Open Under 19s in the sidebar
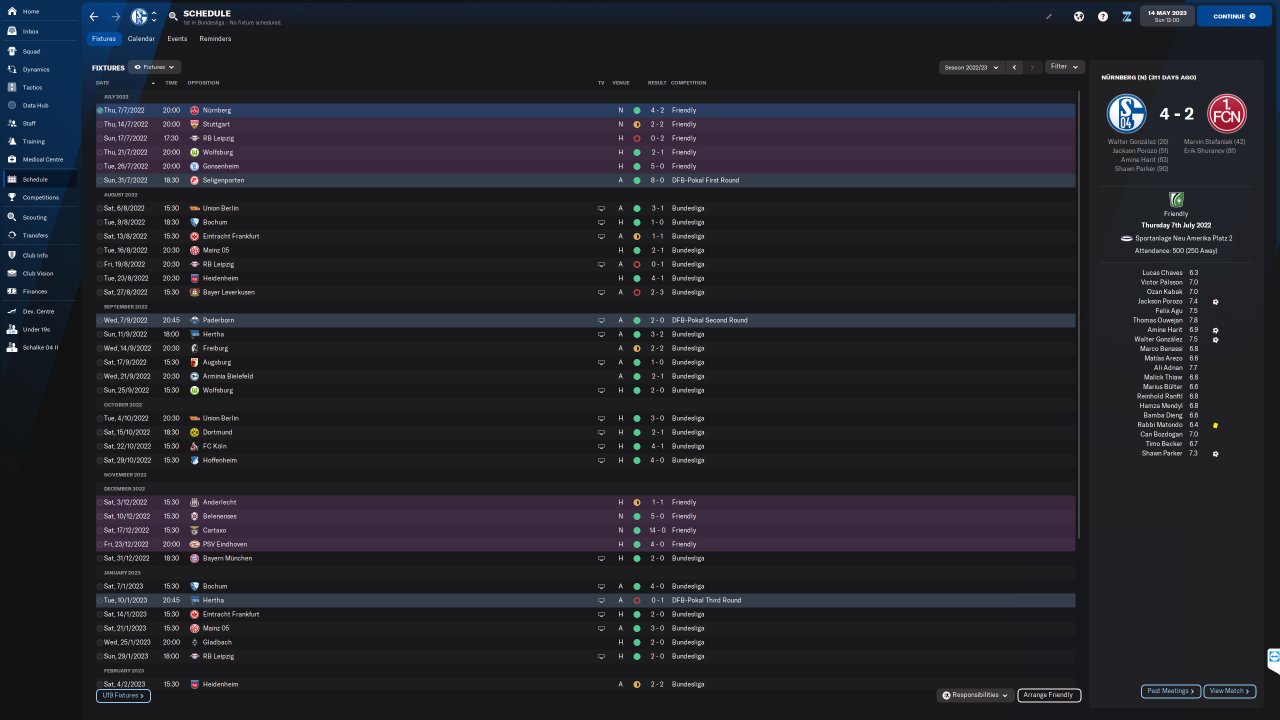The width and height of the screenshot is (1280, 720). [x=38, y=329]
